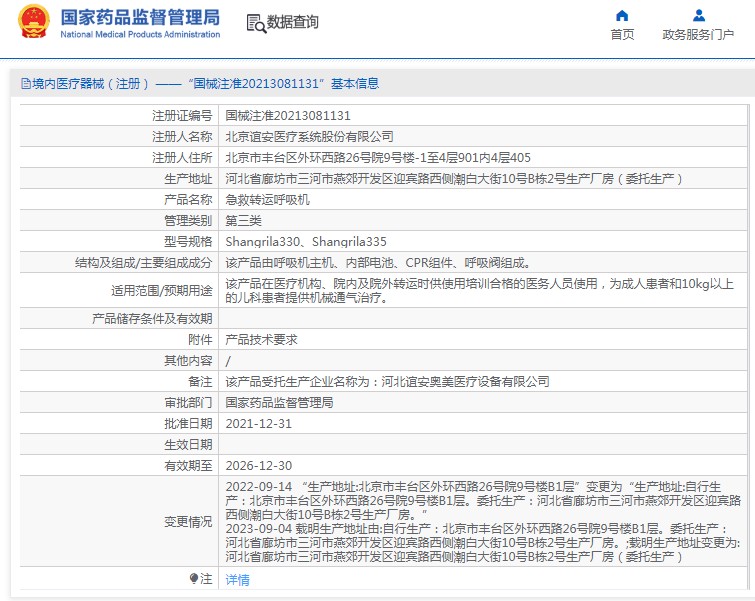Open the 政务服务门户 text link
755x601 pixels.
(x=698, y=35)
